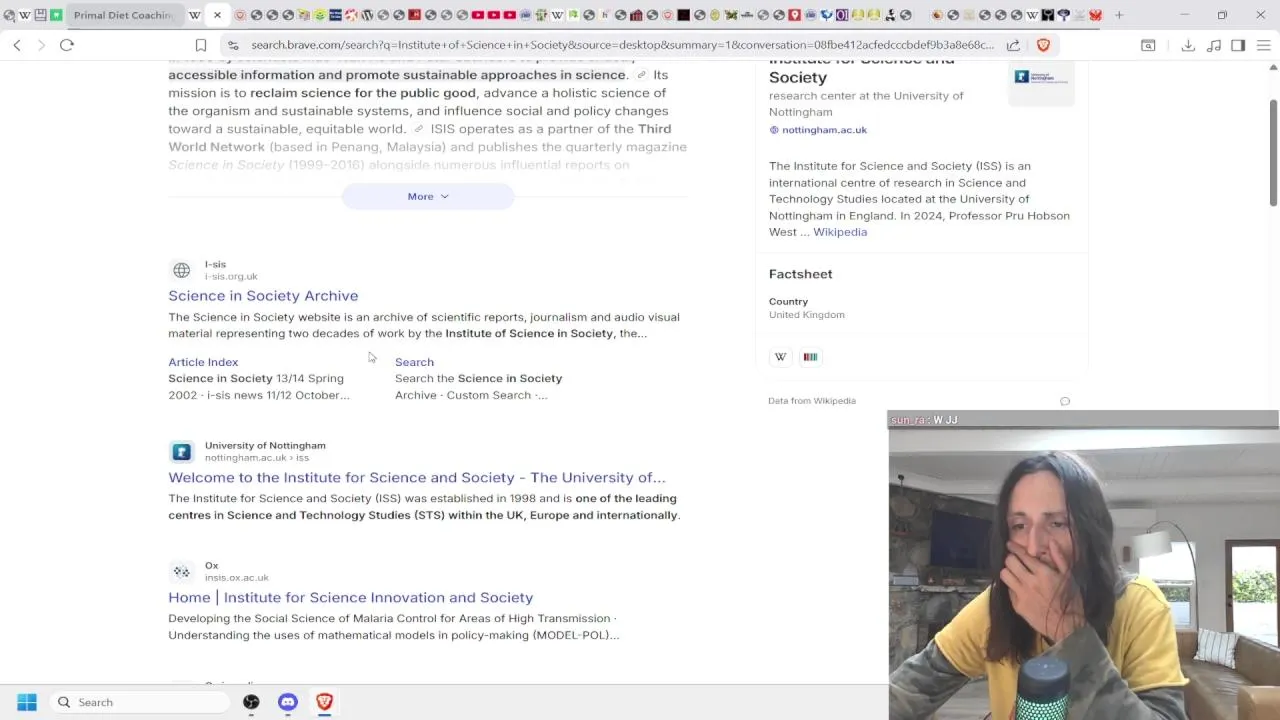This screenshot has height=720, width=1280.
Task: Click the insis.ox.ac.uk source text
Action: click(237, 578)
